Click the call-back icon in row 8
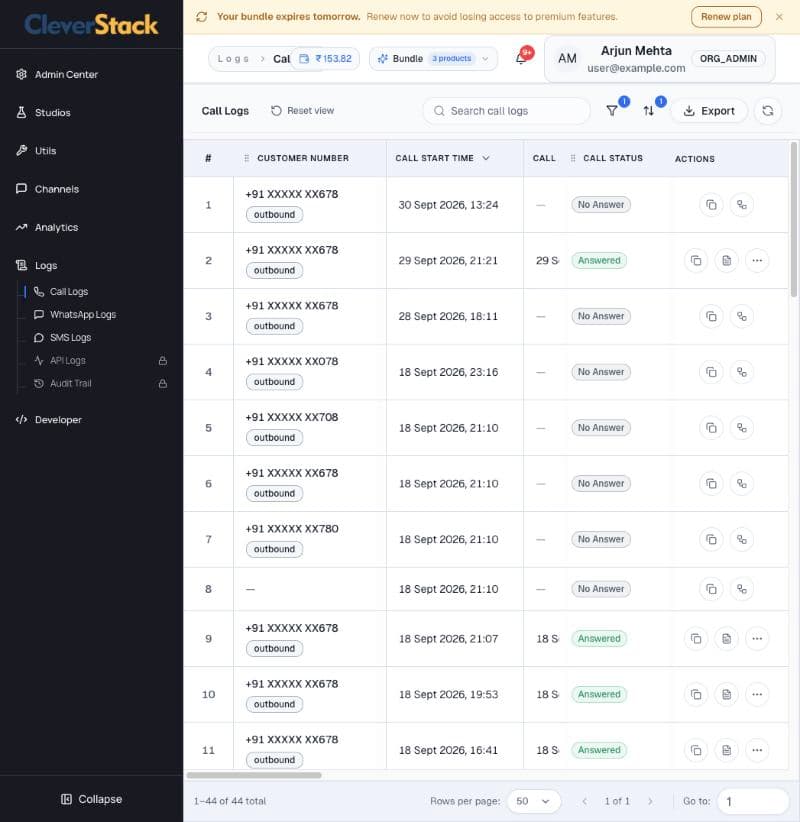800x822 pixels. [x=741, y=589]
